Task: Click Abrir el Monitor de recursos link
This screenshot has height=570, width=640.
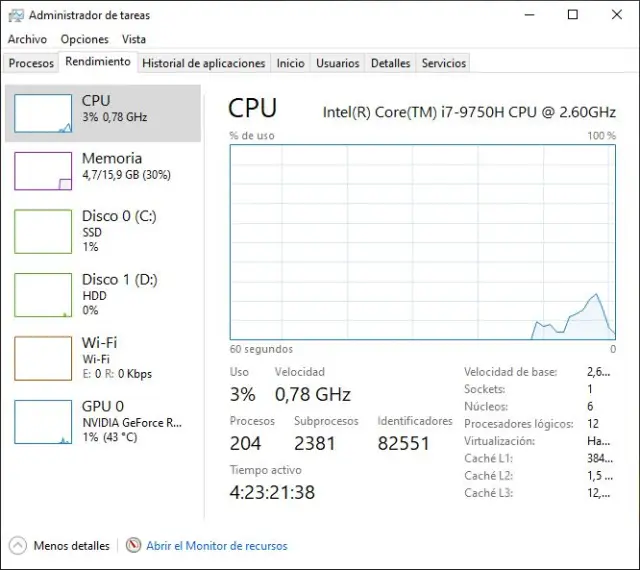Action: (x=217, y=546)
